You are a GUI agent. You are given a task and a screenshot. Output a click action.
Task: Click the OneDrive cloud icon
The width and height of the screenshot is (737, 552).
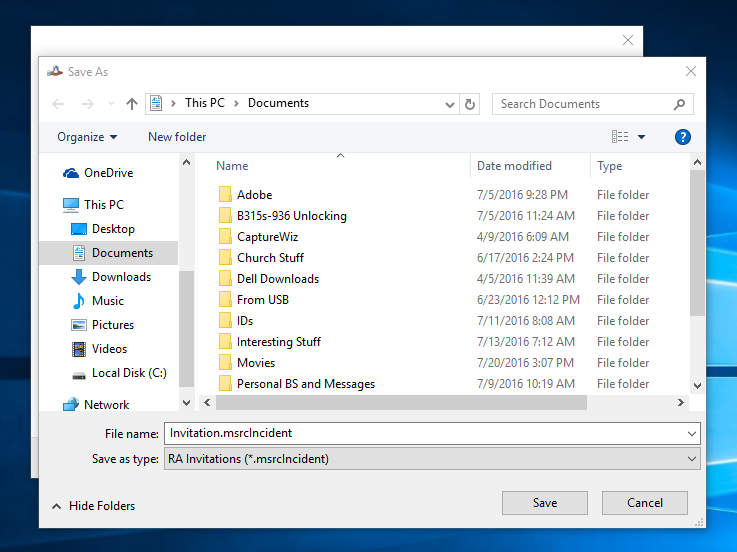(71, 173)
